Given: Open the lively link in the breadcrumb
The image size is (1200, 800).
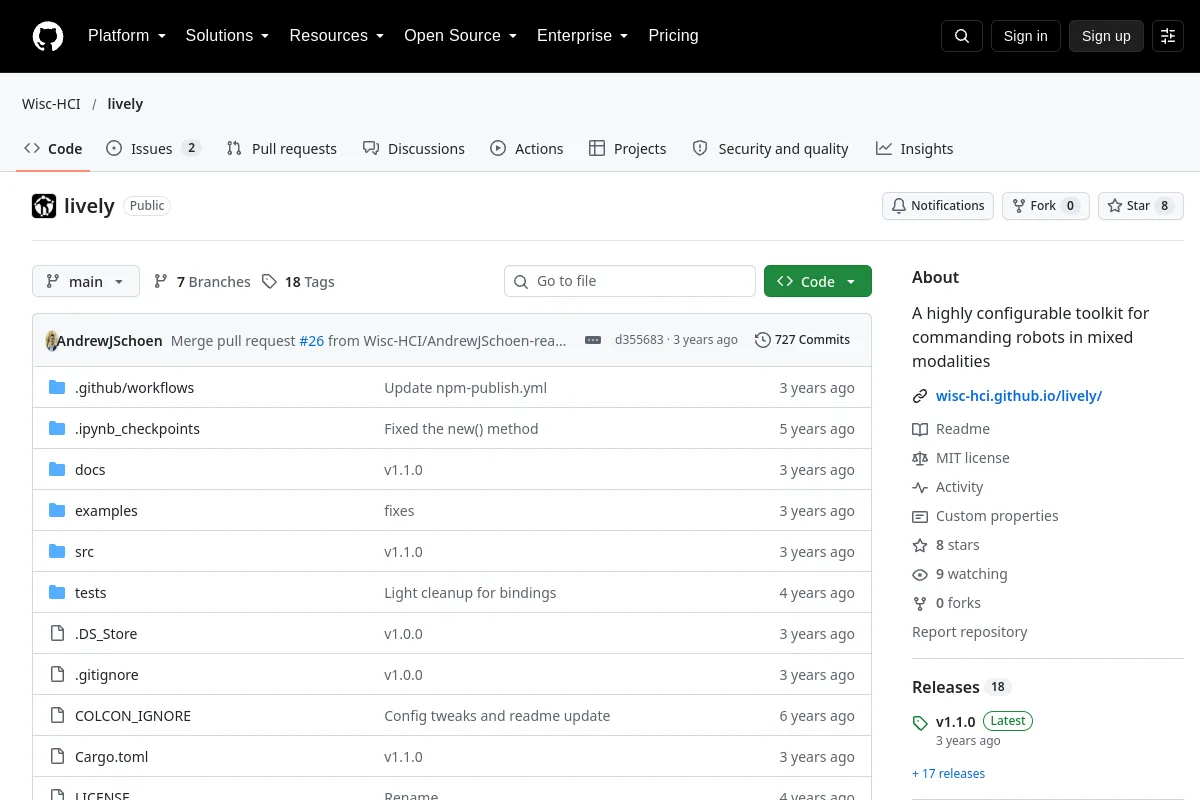Looking at the screenshot, I should tap(125, 104).
